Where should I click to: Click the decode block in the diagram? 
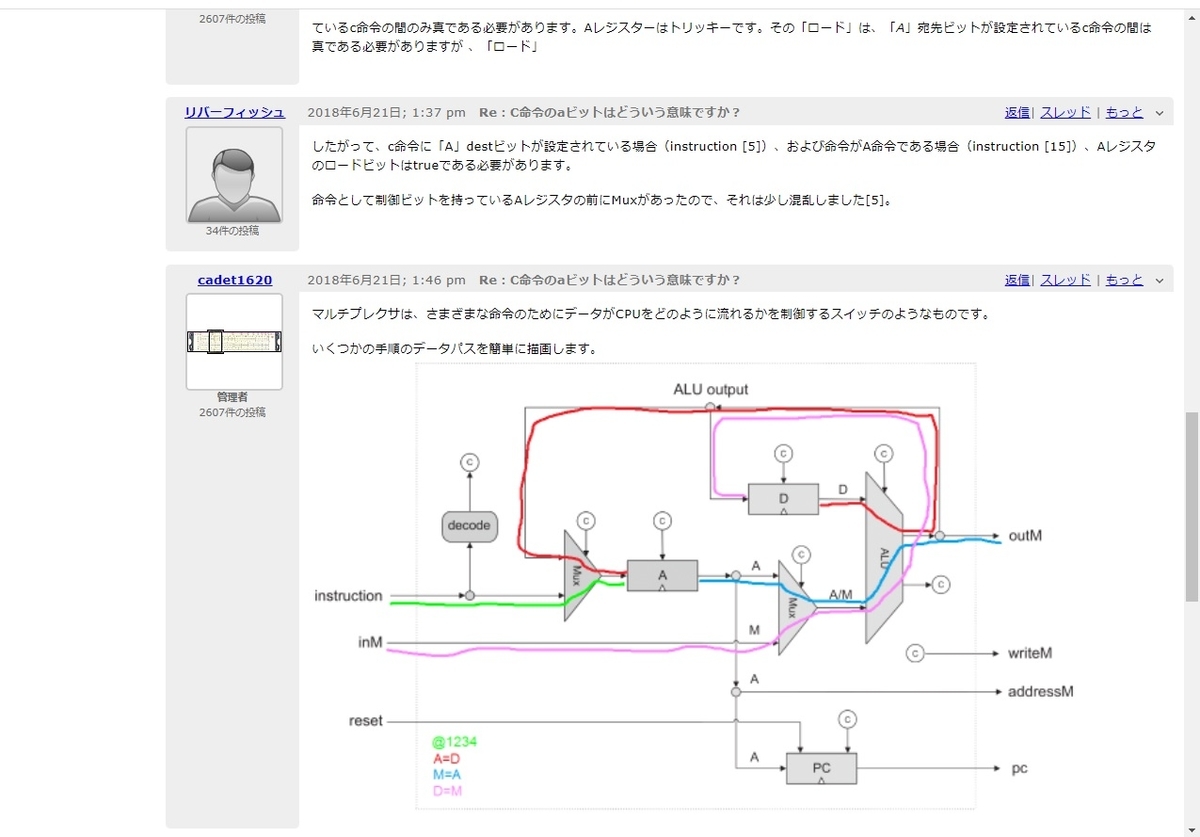pos(469,525)
